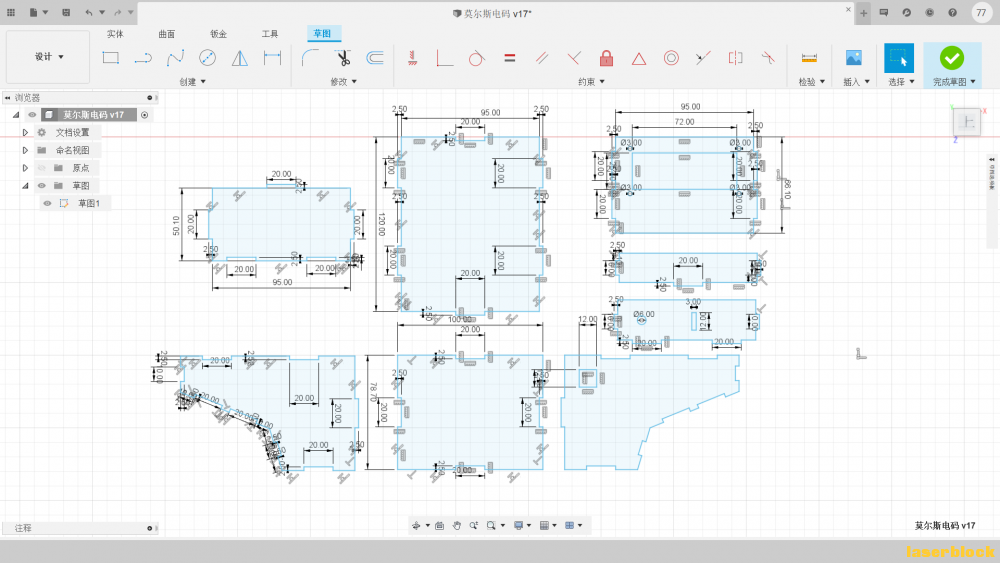Viewport: 1000px width, 563px height.
Task: Open the data panel grid icon
Action: click(x=11, y=12)
